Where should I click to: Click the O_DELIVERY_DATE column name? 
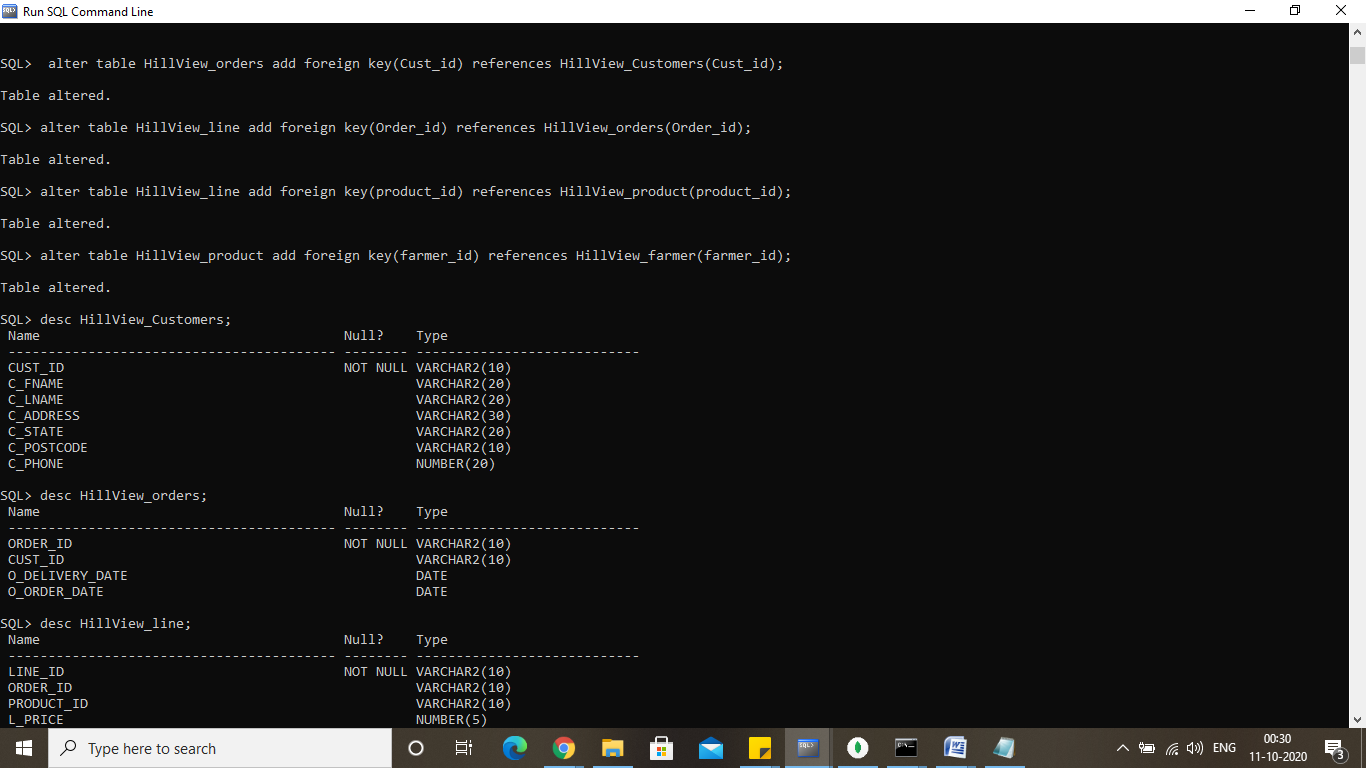tap(68, 576)
